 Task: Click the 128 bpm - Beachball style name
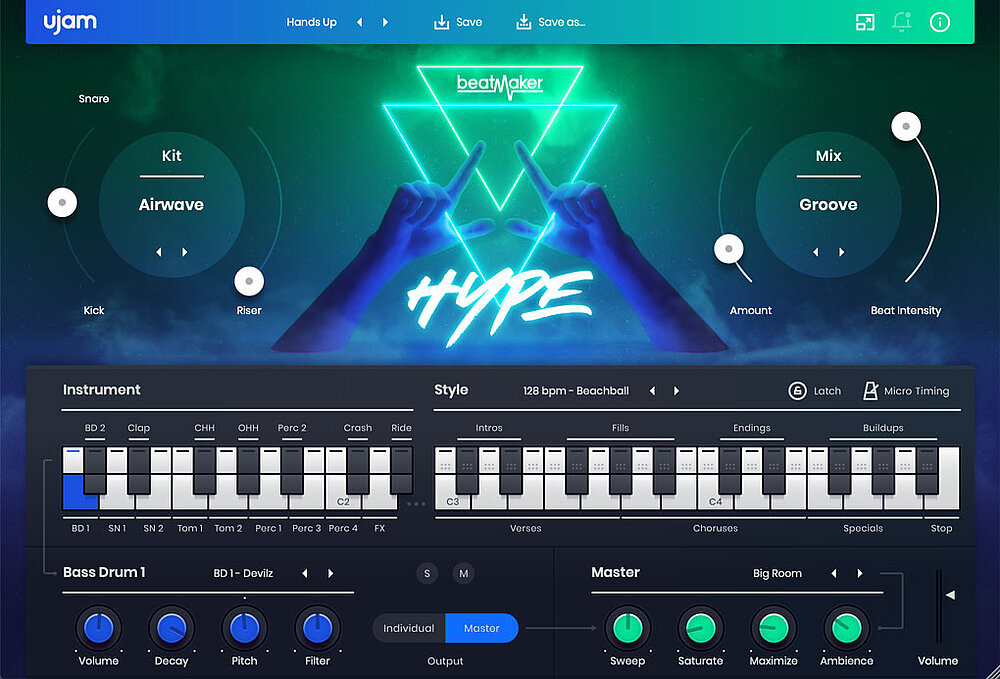[575, 392]
